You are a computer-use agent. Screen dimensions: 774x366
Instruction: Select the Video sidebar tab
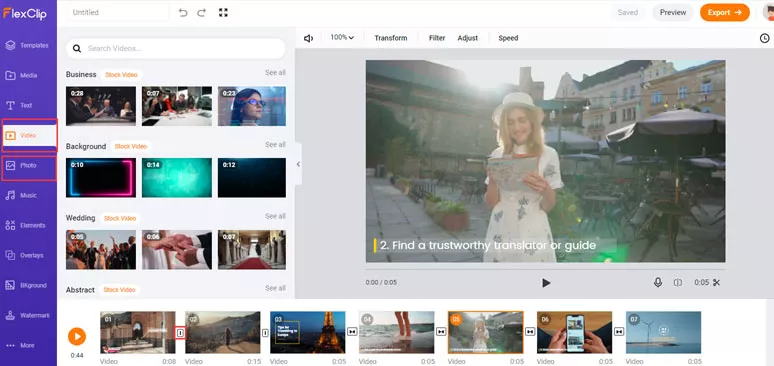tap(29, 135)
